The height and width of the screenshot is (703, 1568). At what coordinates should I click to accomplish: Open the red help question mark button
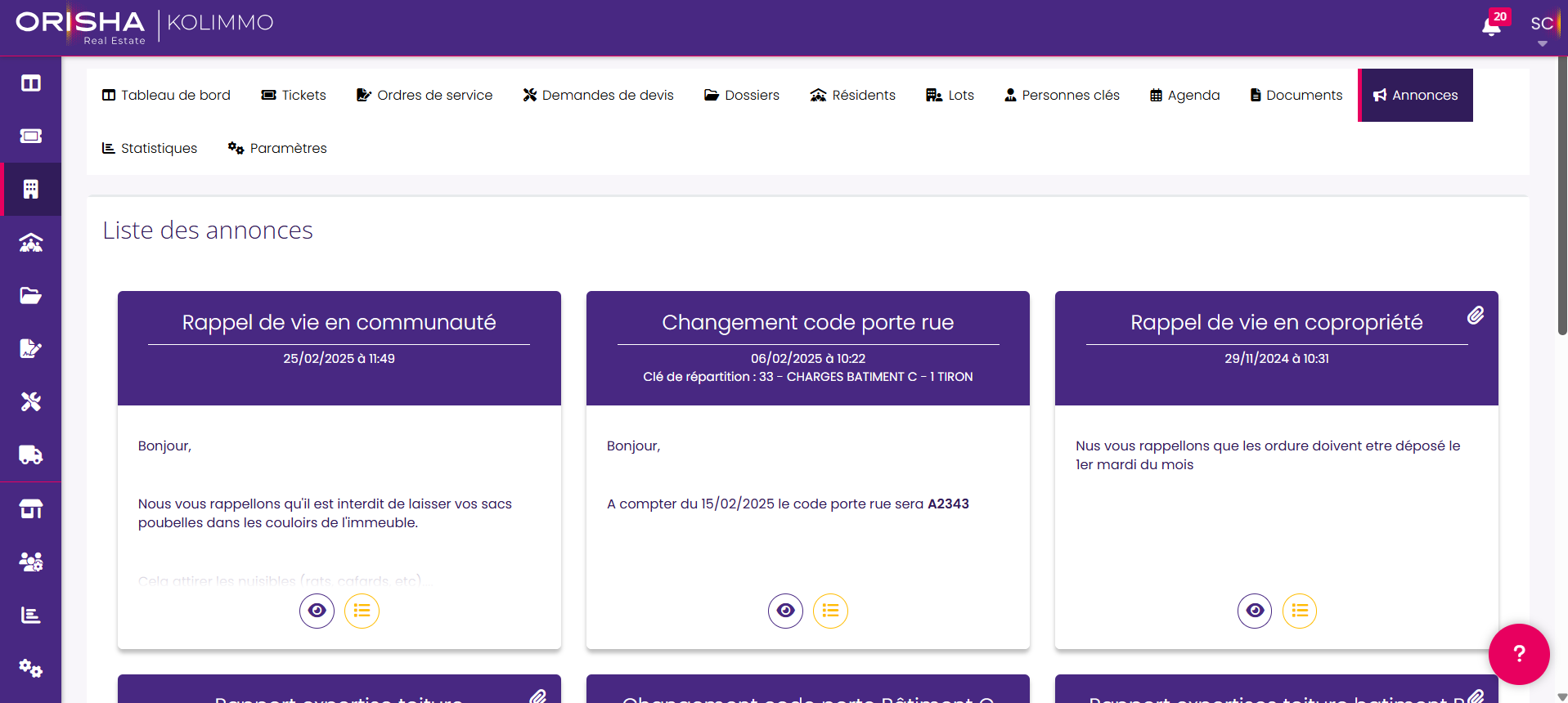click(x=1519, y=654)
